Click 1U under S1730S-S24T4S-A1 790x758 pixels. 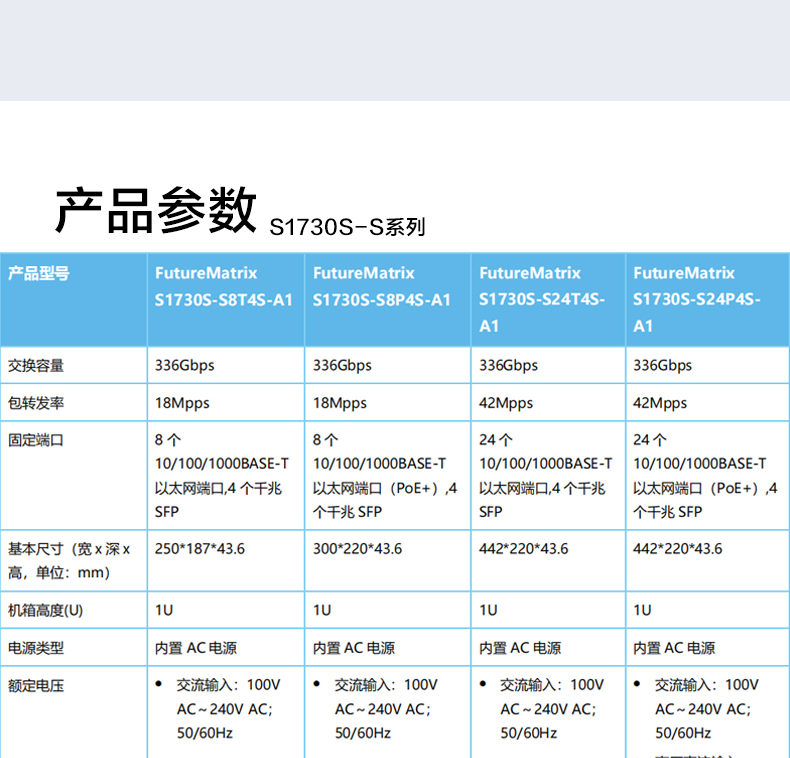tap(488, 610)
